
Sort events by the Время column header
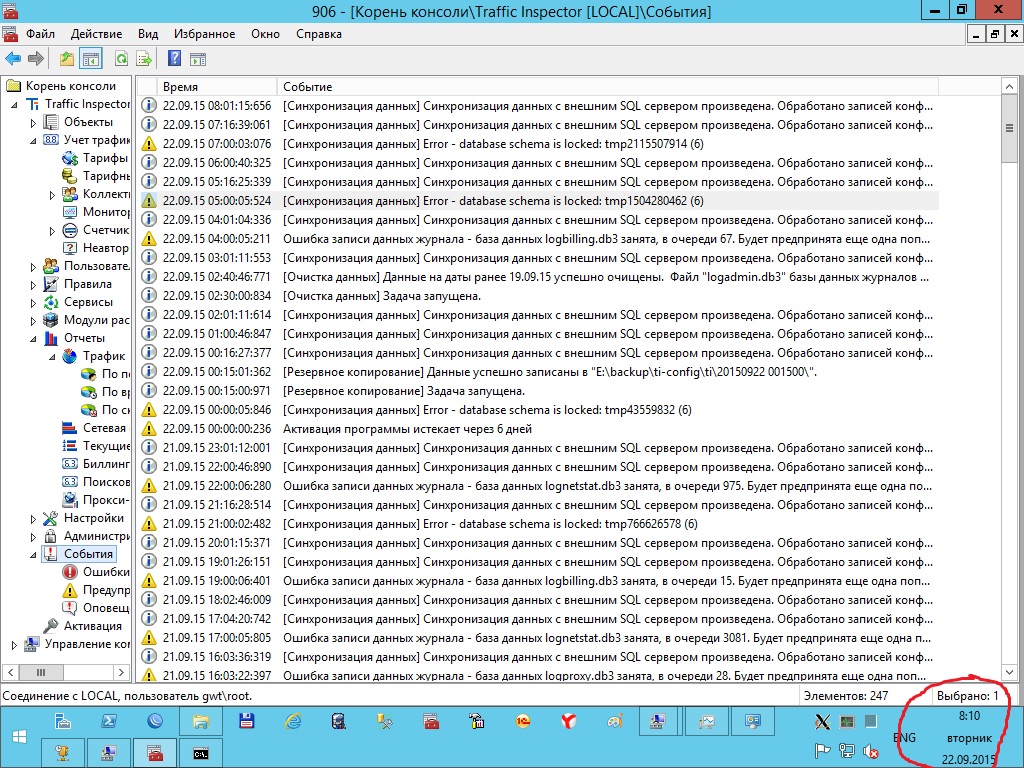click(217, 86)
